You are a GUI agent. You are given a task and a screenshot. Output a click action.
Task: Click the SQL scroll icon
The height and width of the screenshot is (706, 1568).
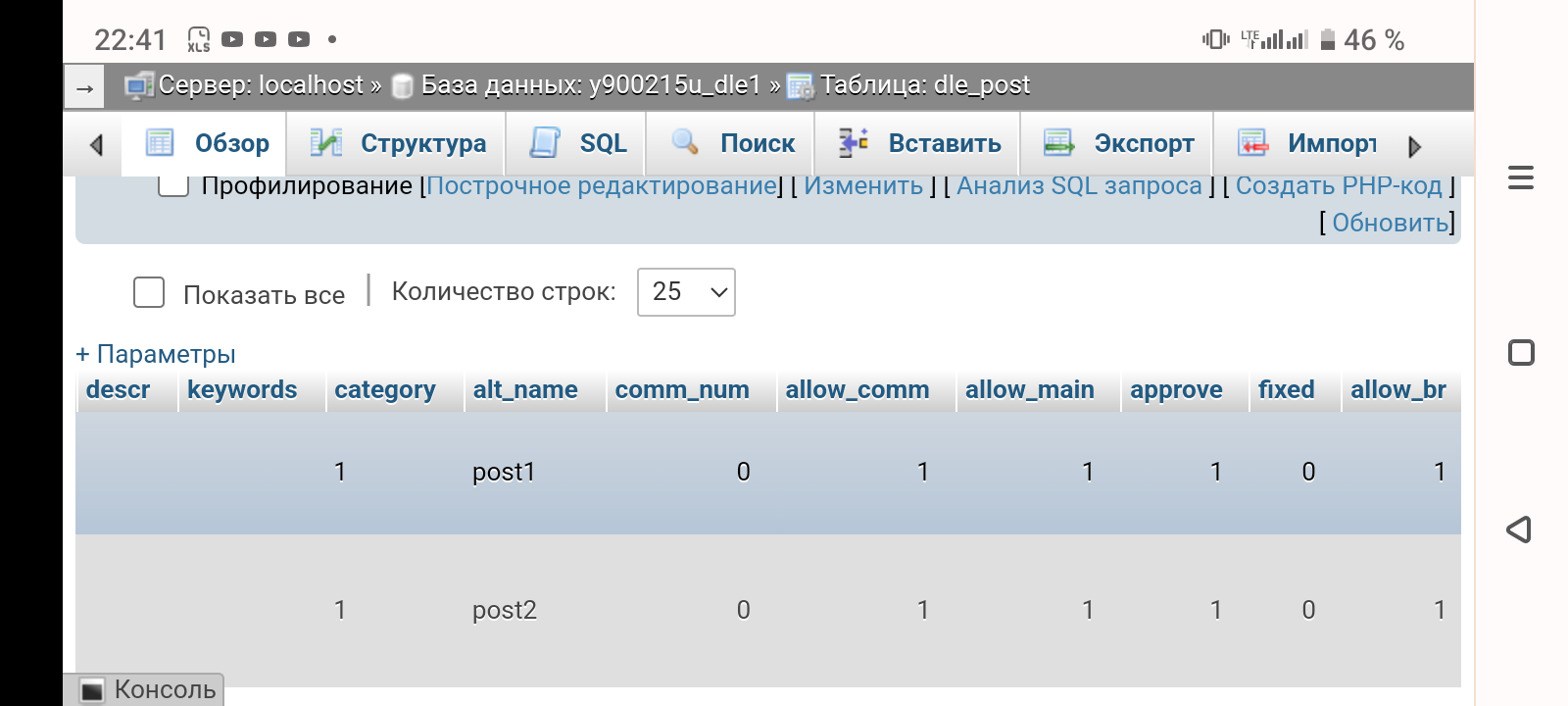[545, 143]
